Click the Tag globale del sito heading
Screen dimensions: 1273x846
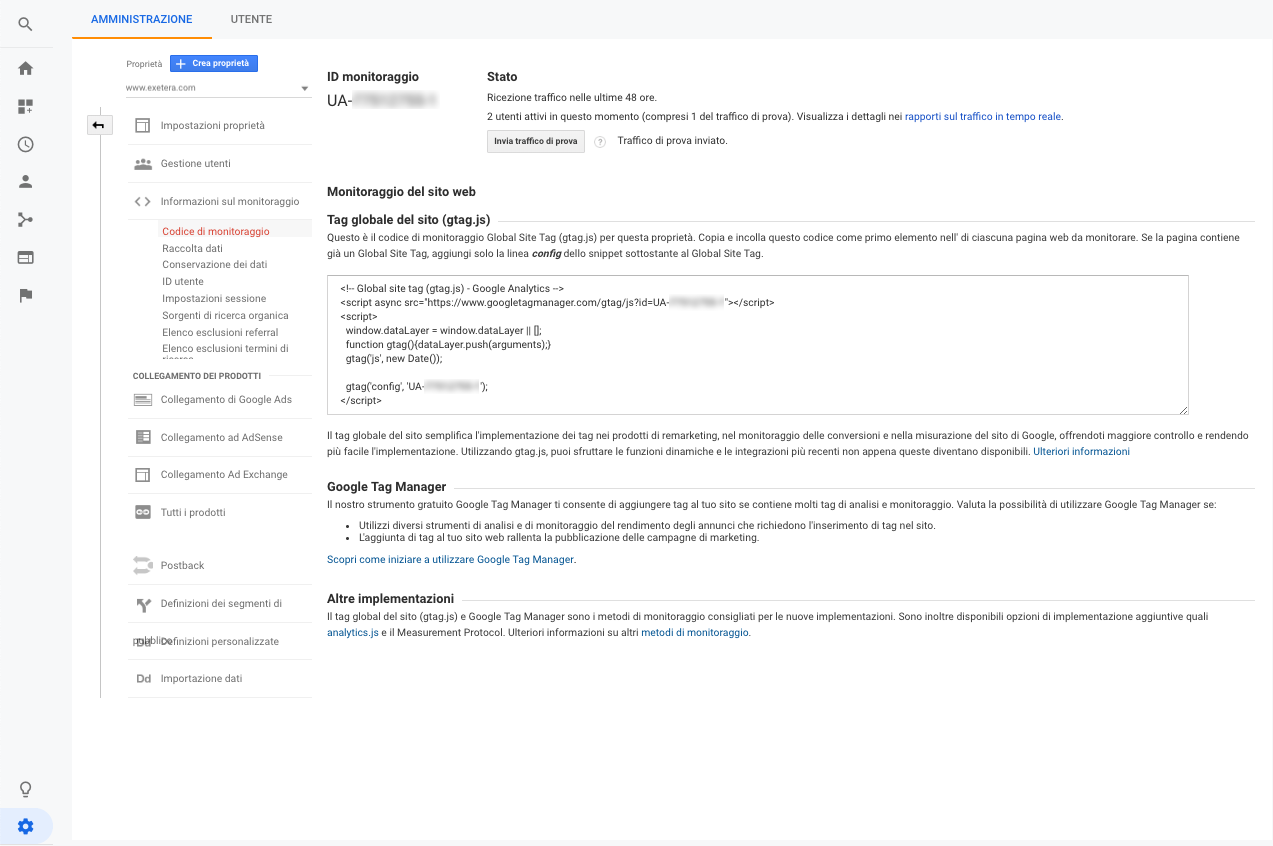[409, 220]
